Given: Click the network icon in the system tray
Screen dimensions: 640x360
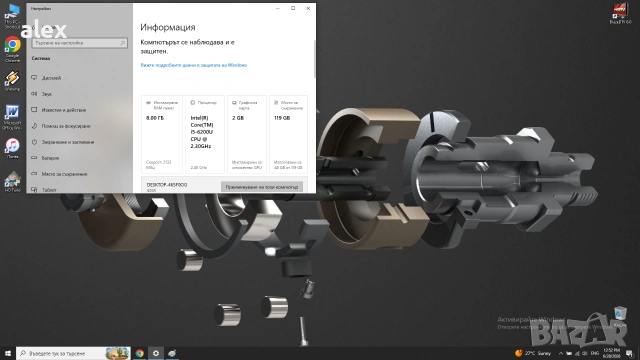Looking at the screenshot, I should (577, 353).
